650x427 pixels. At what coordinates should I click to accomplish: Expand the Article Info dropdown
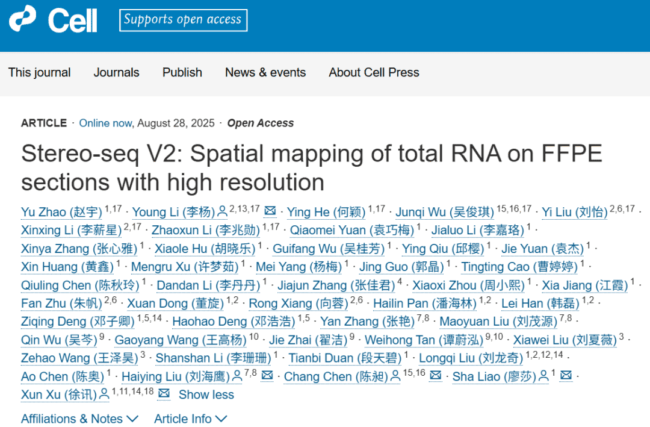[188, 418]
